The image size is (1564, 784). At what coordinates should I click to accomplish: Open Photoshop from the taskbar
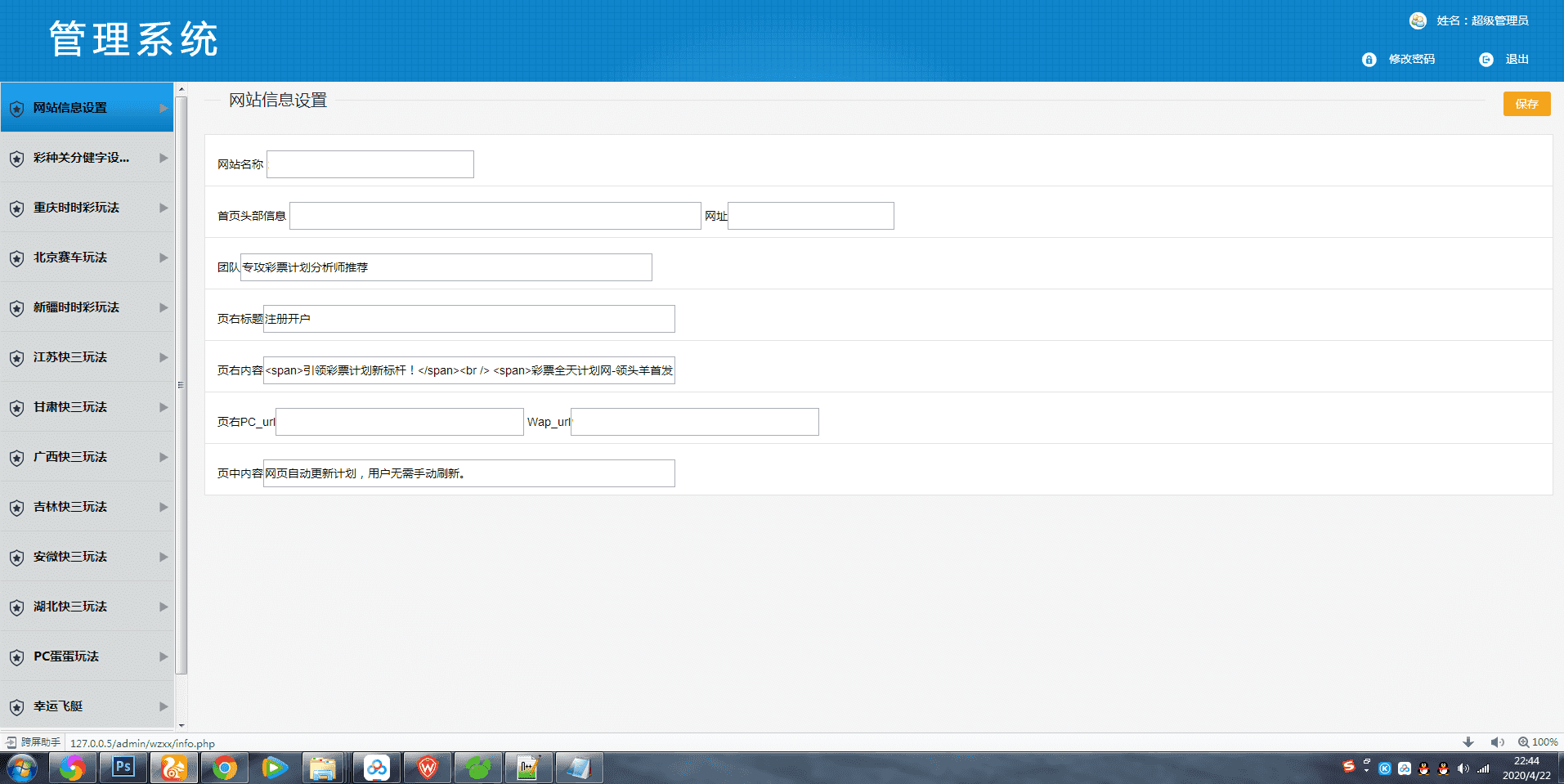click(x=123, y=768)
